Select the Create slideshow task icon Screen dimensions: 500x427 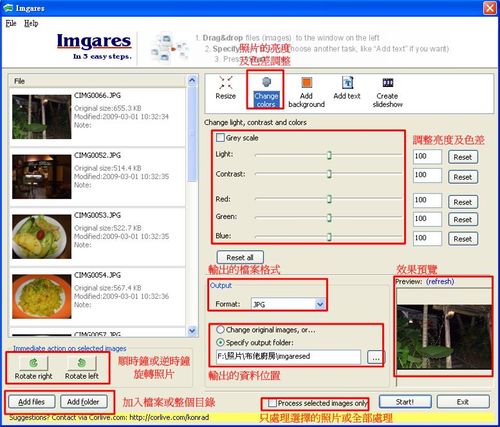pos(388,92)
